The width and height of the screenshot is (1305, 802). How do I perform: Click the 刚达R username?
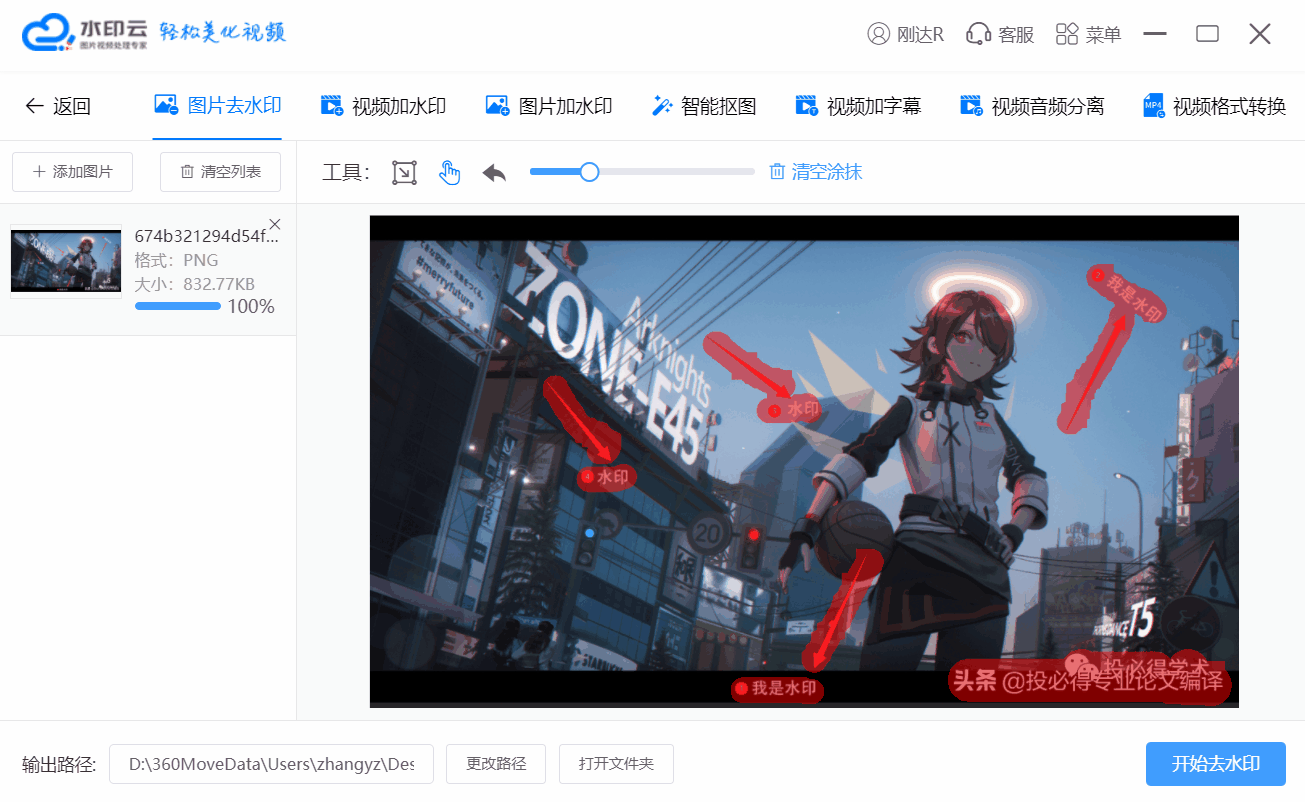(920, 35)
